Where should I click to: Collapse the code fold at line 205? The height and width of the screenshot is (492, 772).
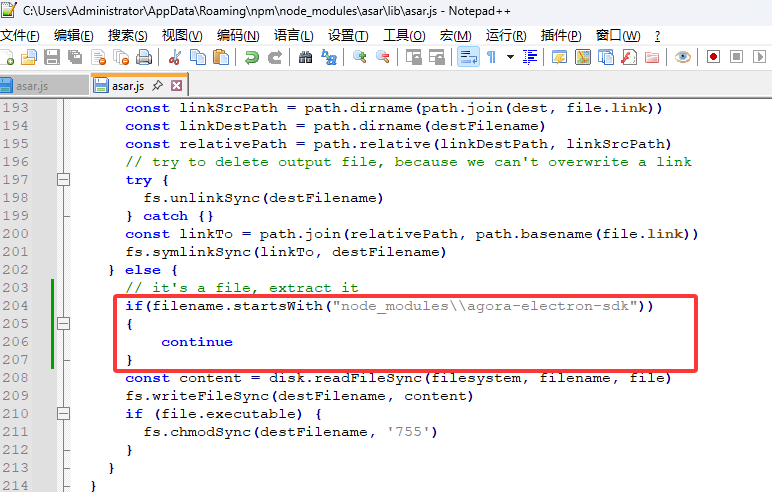pyautogui.click(x=64, y=324)
